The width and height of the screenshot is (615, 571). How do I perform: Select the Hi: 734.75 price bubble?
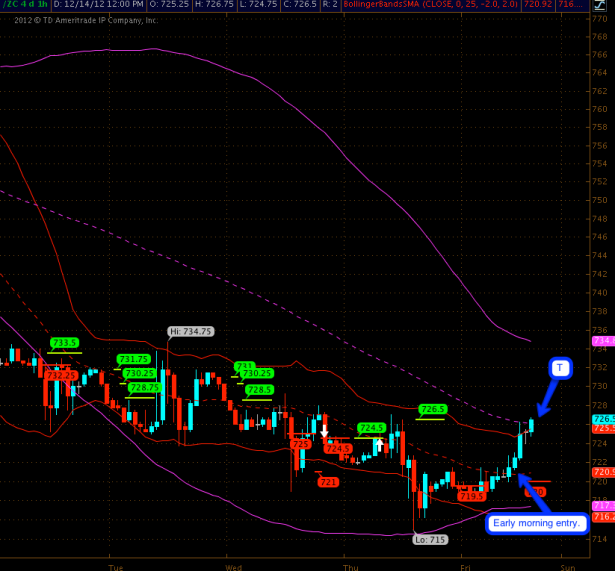tap(190, 331)
